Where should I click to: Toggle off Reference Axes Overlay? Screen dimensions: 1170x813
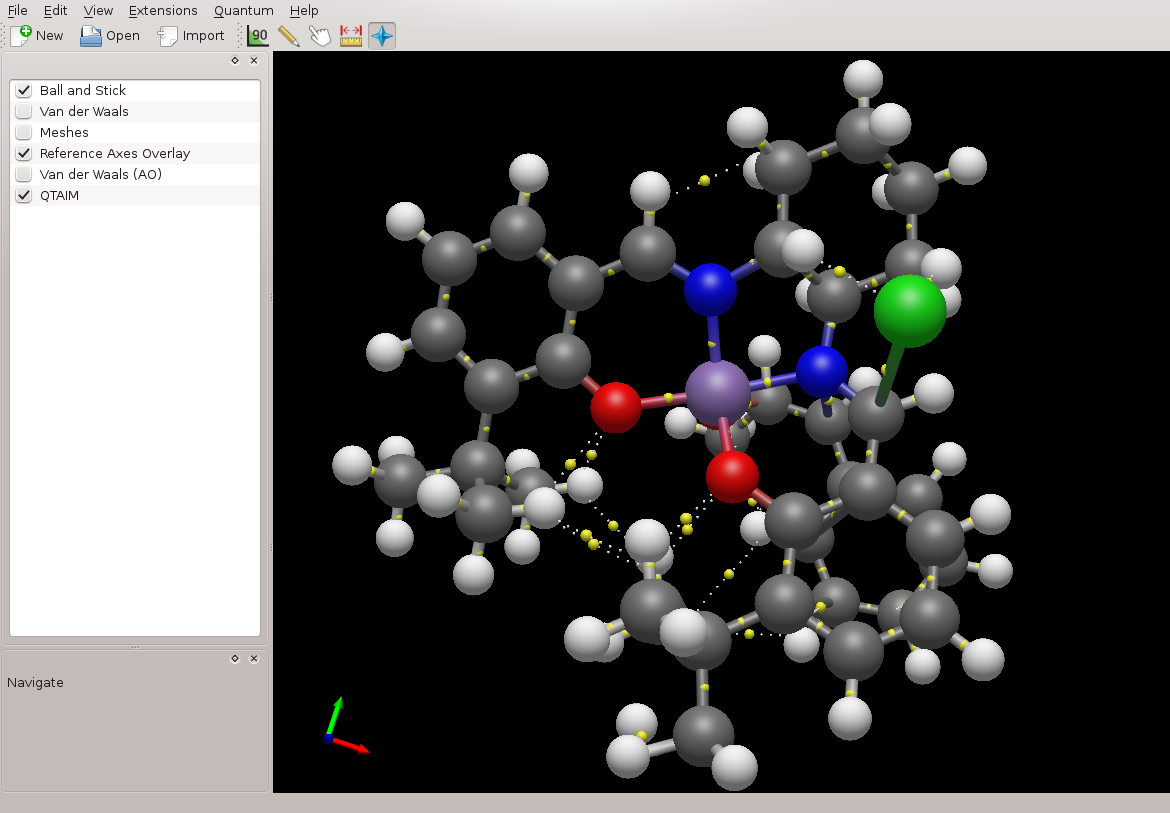pyautogui.click(x=24, y=154)
